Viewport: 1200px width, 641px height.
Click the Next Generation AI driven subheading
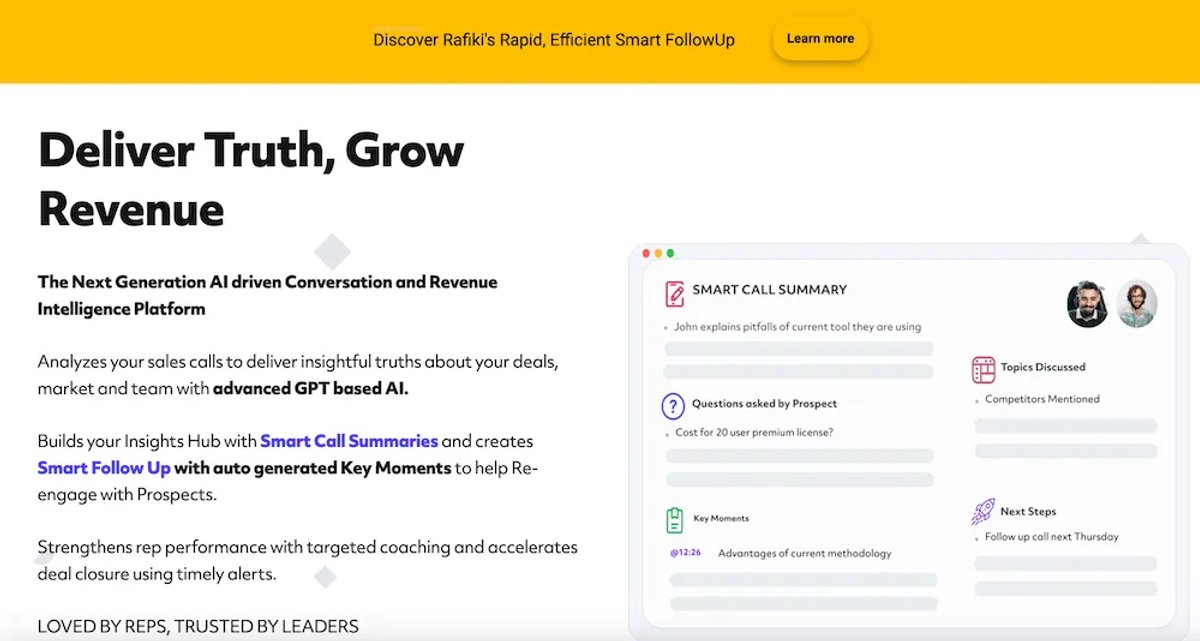click(267, 295)
